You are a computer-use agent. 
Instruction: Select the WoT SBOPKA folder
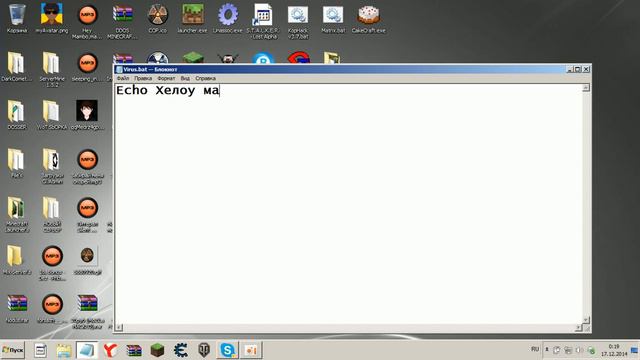coord(52,115)
